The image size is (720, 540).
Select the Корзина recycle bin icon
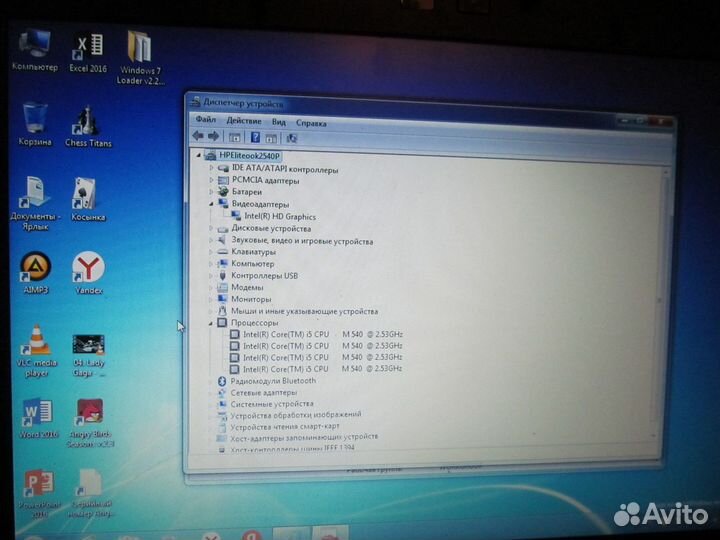pyautogui.click(x=35, y=124)
